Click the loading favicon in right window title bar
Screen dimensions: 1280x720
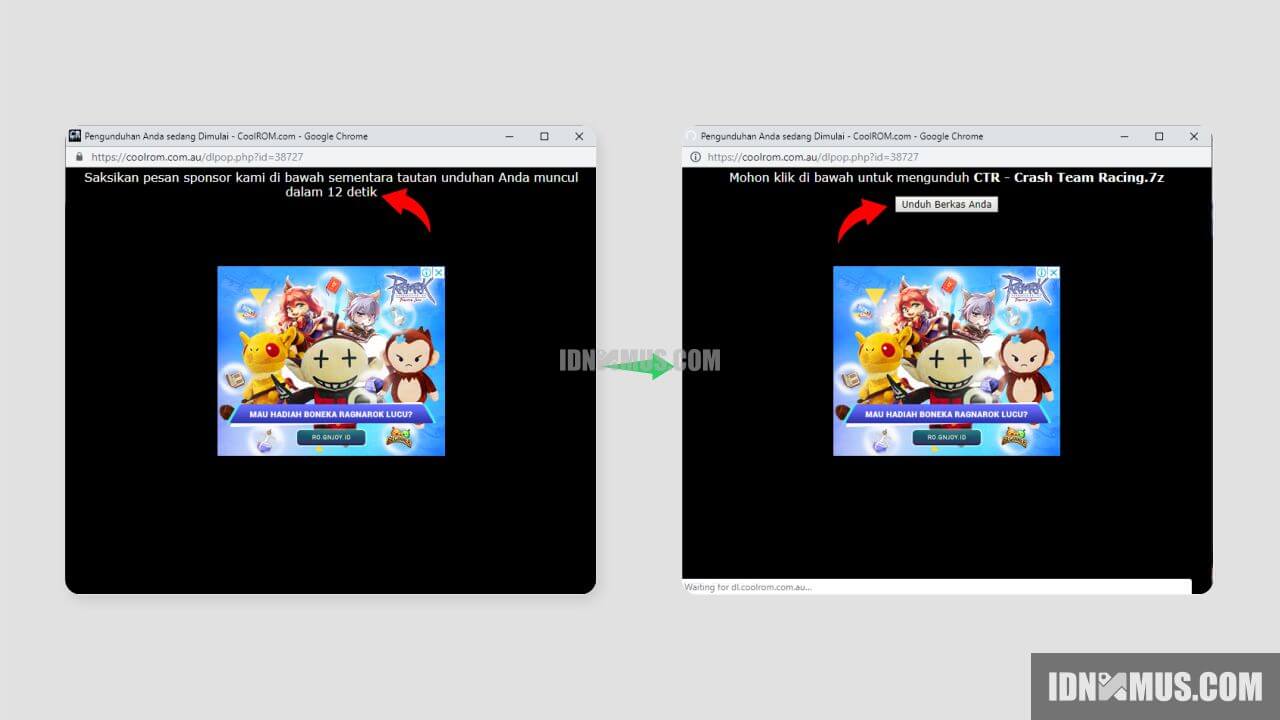(690, 136)
